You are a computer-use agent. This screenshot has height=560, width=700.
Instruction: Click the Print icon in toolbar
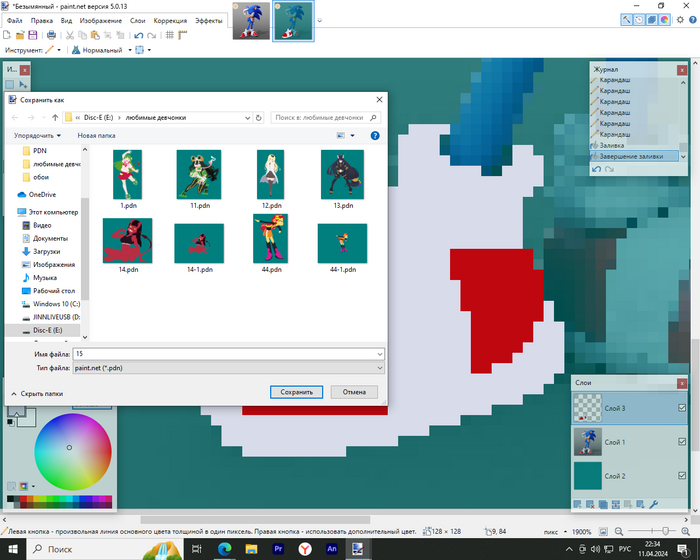[53, 35]
